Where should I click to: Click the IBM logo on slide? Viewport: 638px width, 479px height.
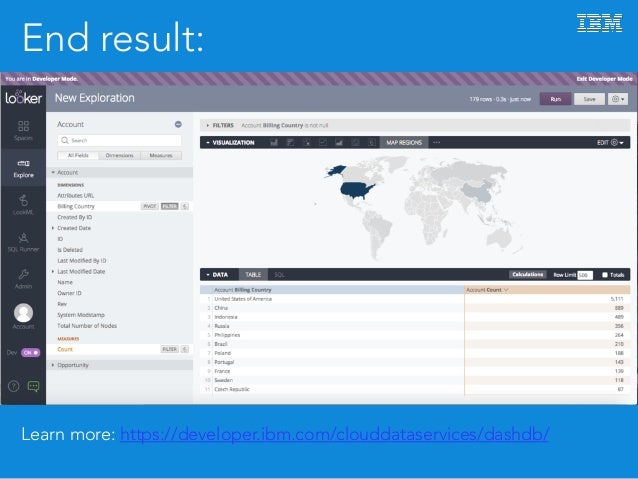pyautogui.click(x=599, y=23)
